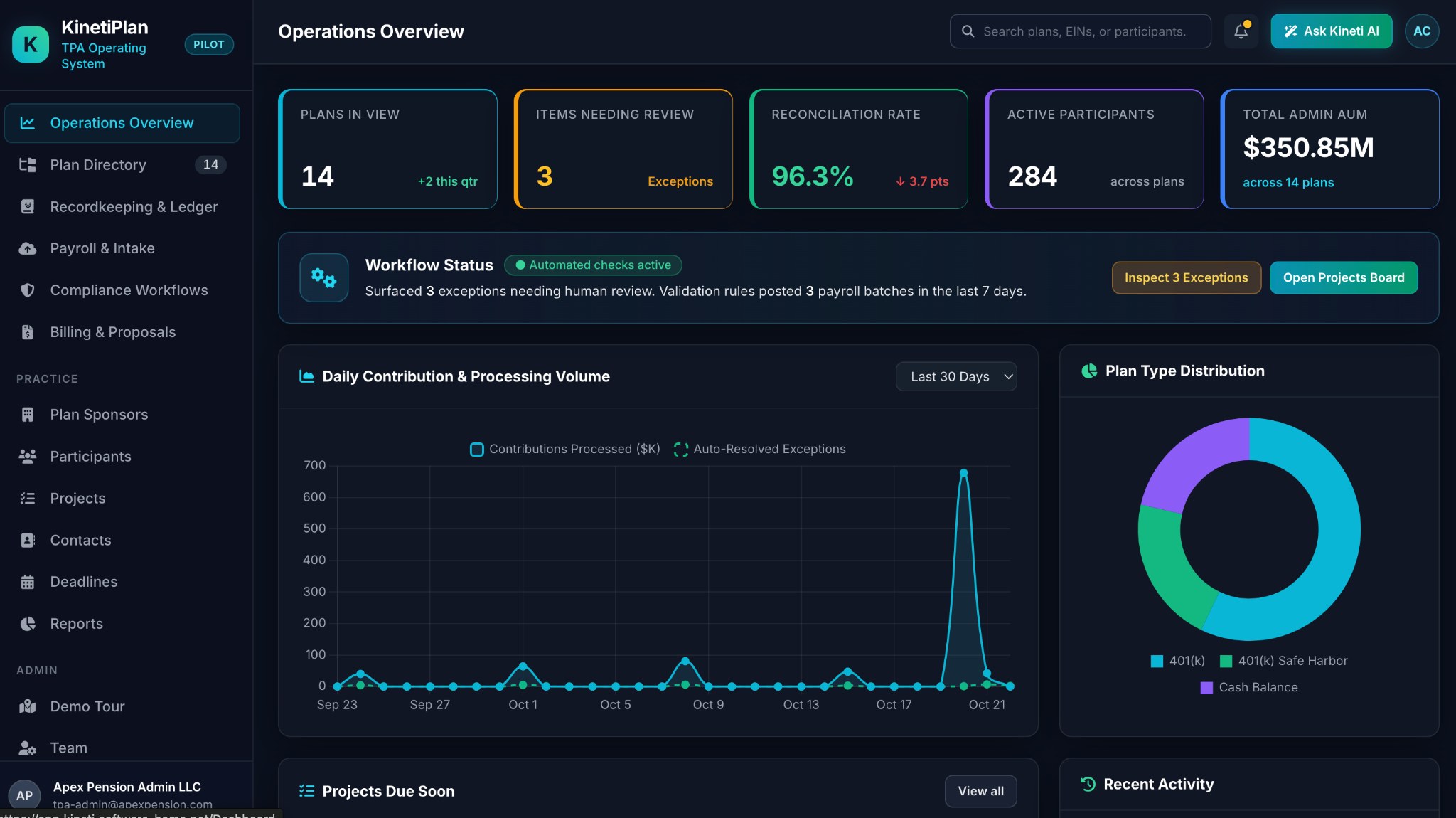Click the Plan Directory 14 count badge
This screenshot has height=818, width=1456.
tap(210, 165)
